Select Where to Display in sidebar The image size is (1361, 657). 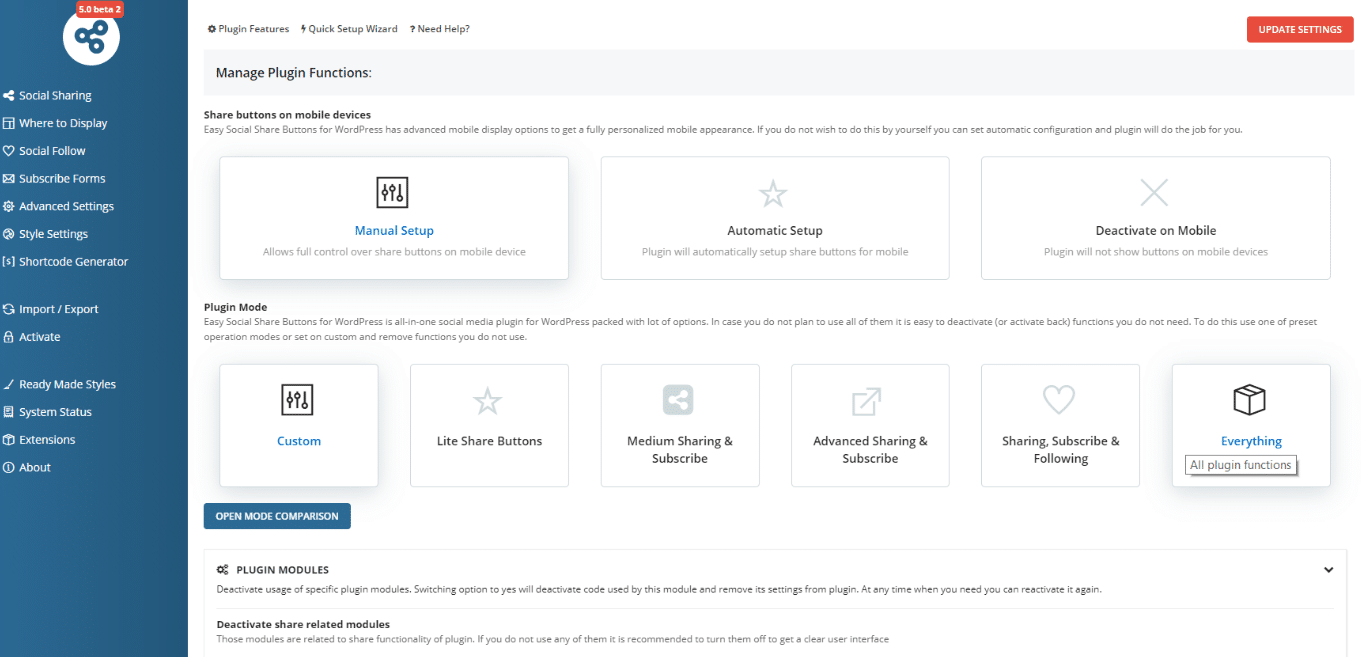[58, 123]
